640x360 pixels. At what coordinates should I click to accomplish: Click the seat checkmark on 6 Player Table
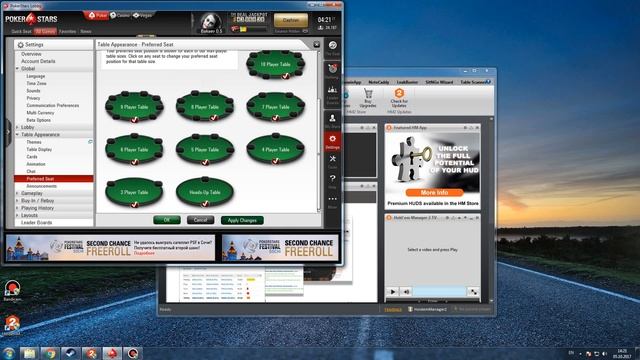pos(135,162)
